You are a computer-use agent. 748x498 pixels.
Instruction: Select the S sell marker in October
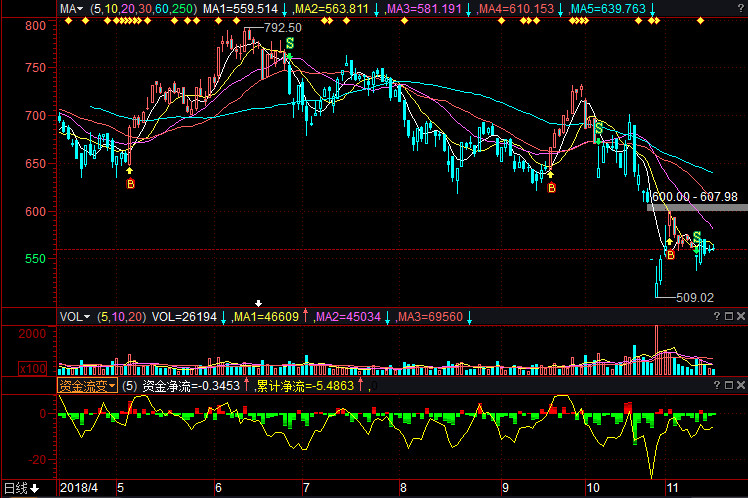pyautogui.click(x=598, y=127)
